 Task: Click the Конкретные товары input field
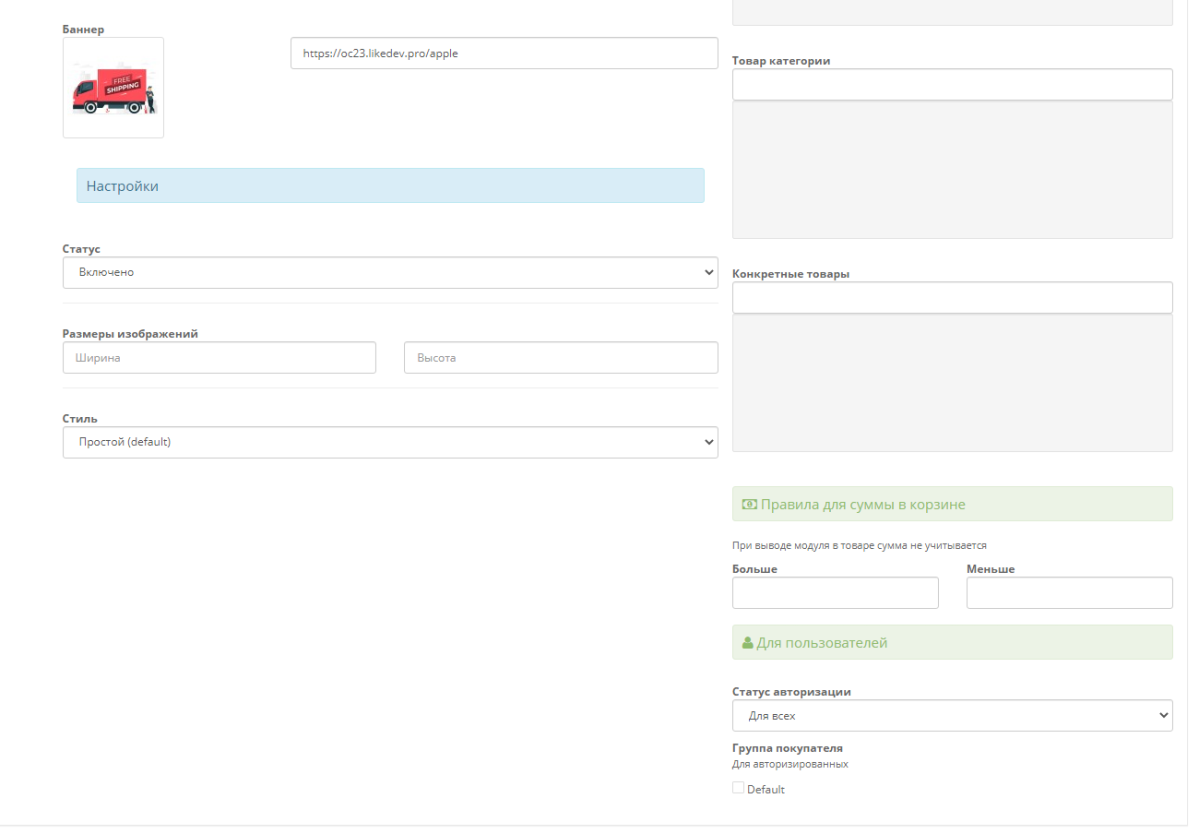click(x=952, y=298)
